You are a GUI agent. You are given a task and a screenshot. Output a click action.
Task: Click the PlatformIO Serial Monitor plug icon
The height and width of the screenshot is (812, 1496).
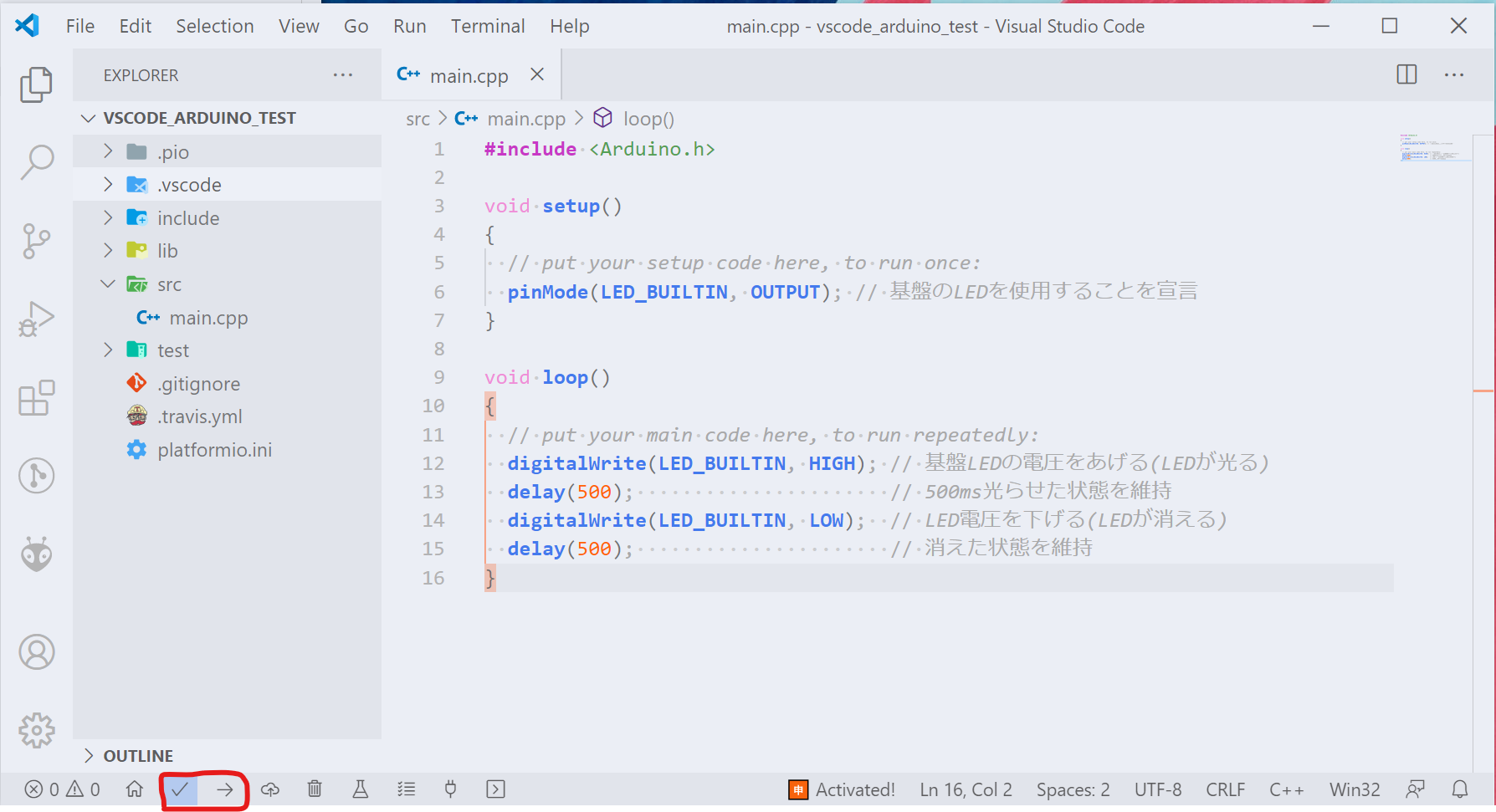(x=451, y=789)
